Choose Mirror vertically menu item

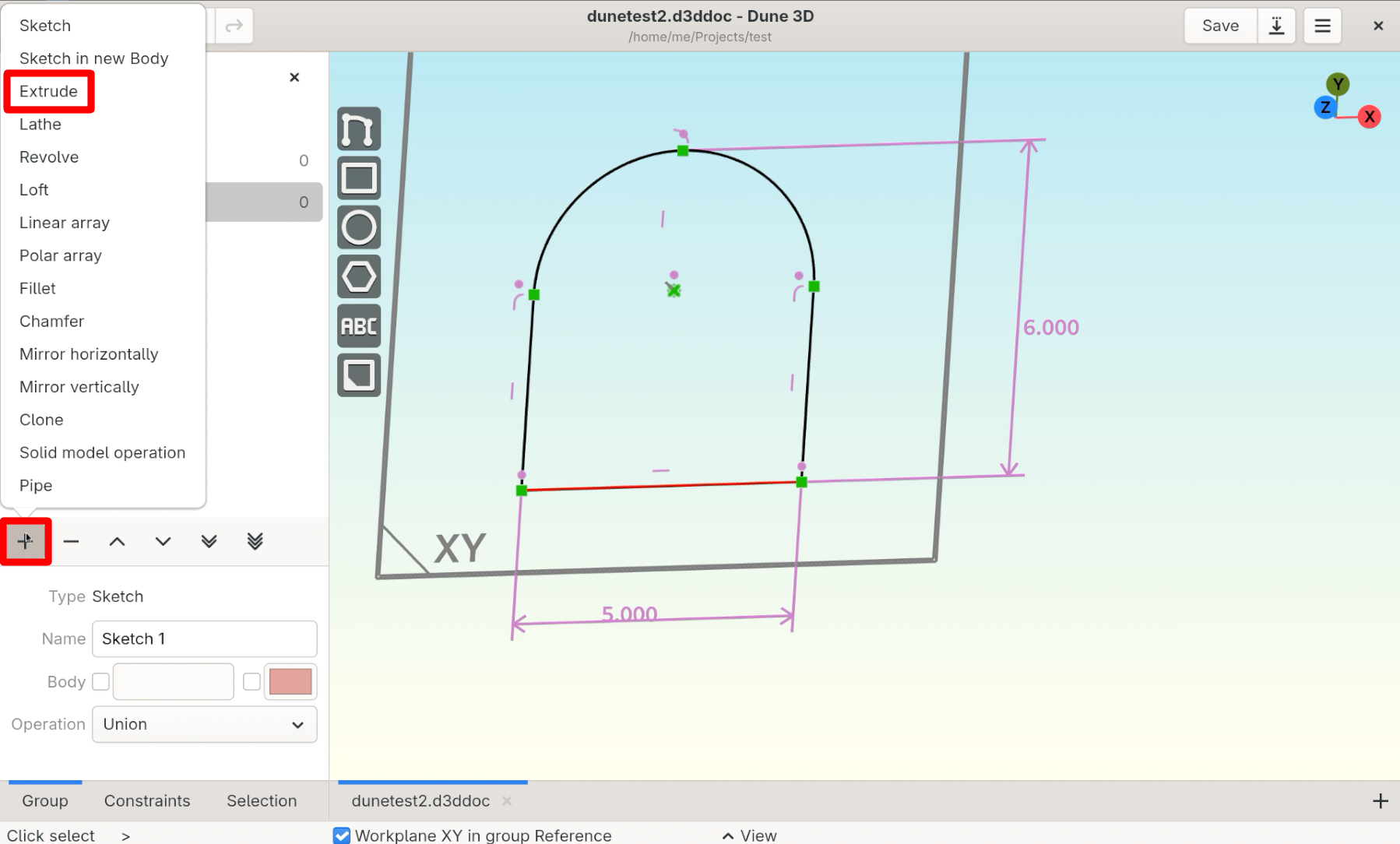coord(103,386)
